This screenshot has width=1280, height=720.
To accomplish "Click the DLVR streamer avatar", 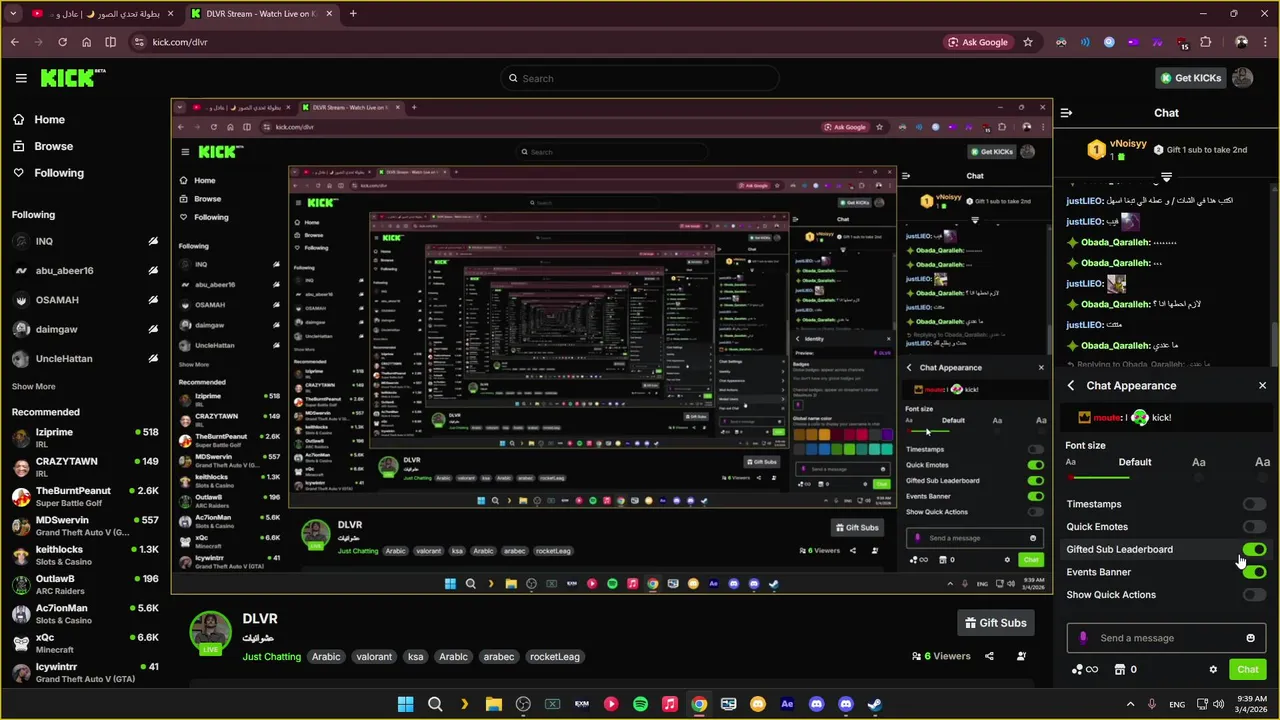I will click(210, 633).
